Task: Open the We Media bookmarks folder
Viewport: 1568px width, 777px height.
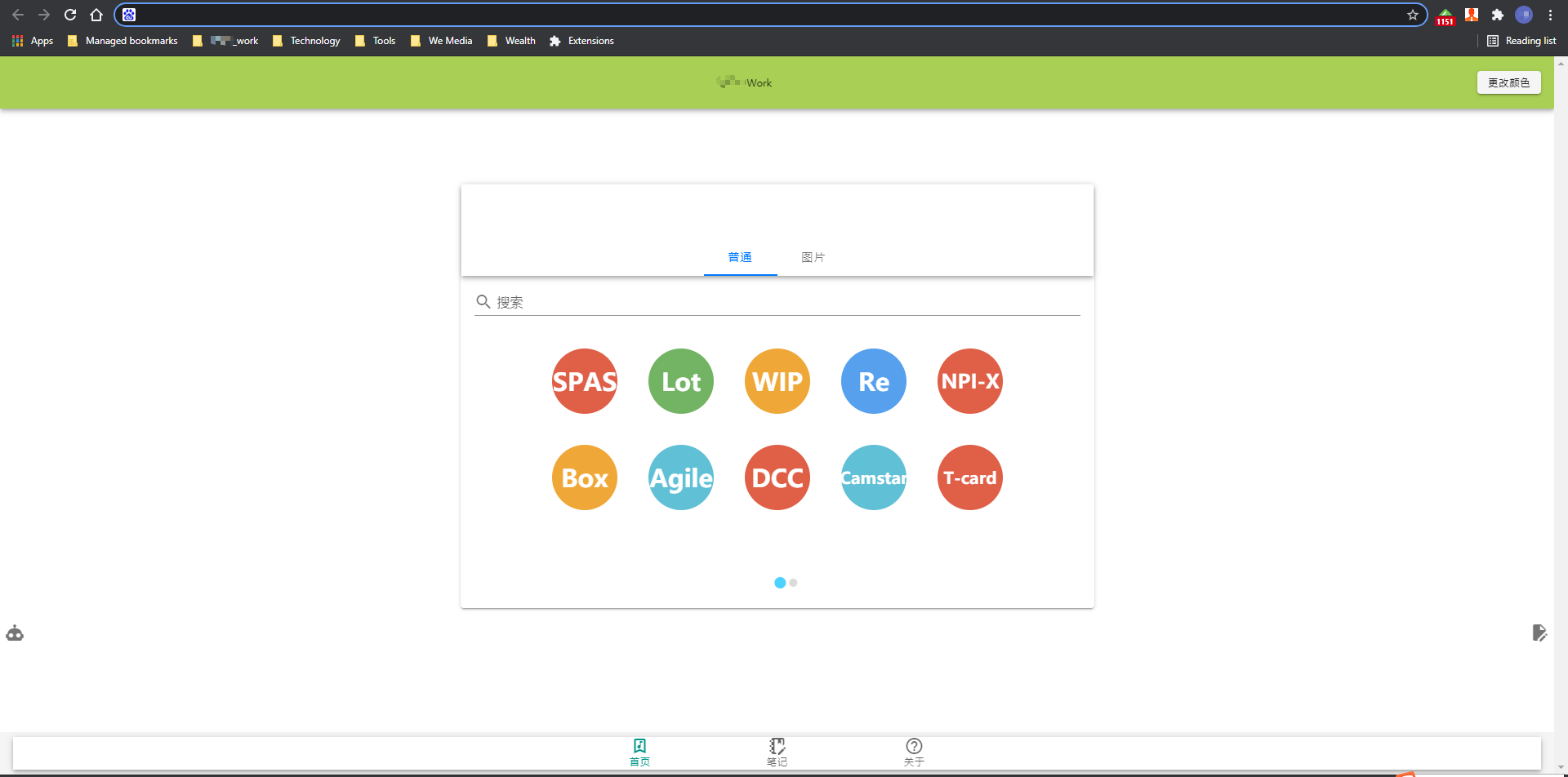Action: [441, 41]
